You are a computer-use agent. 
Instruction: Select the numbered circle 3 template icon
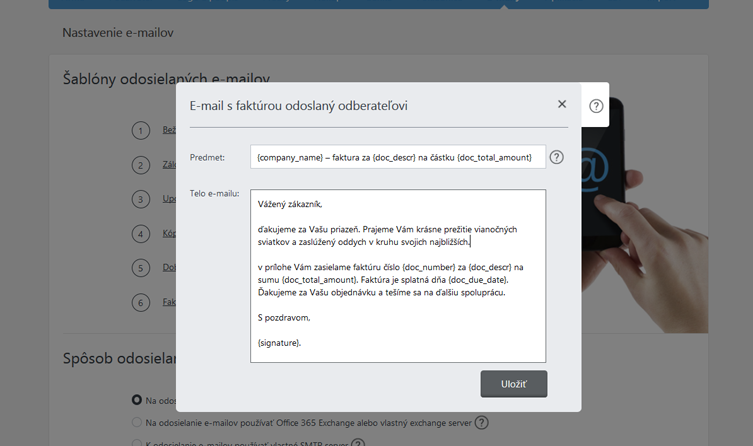pos(141,199)
